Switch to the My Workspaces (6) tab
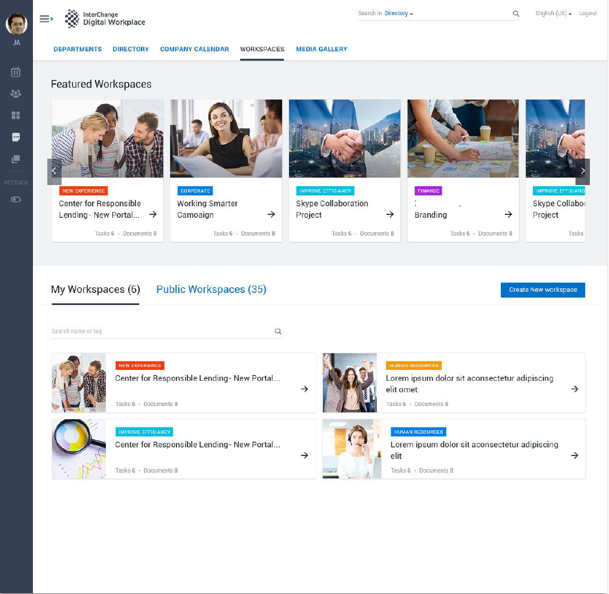 pyautogui.click(x=96, y=289)
